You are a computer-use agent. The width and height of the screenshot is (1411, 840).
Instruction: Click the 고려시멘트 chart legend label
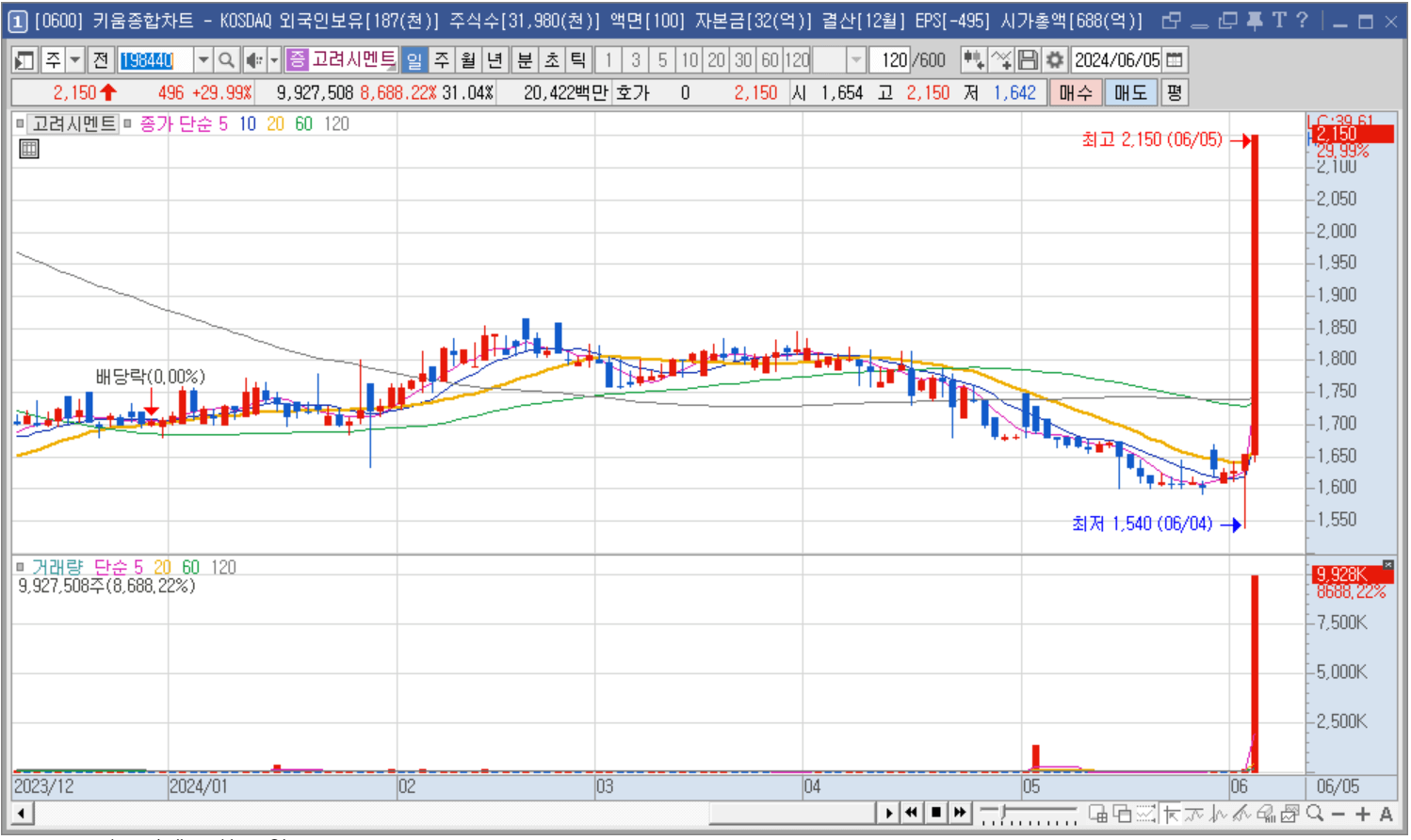pyautogui.click(x=74, y=123)
